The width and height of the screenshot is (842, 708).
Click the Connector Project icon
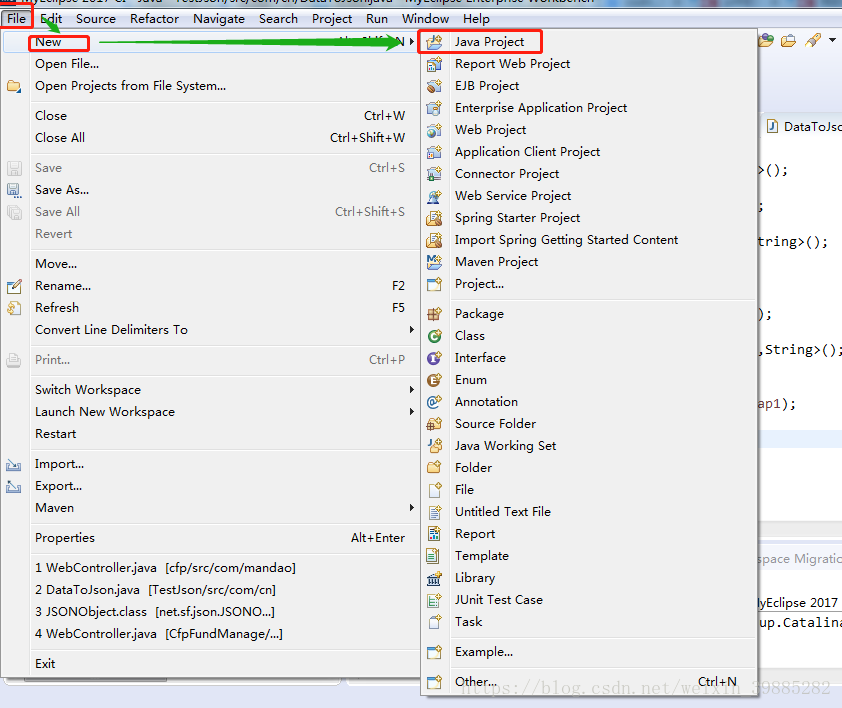click(434, 174)
